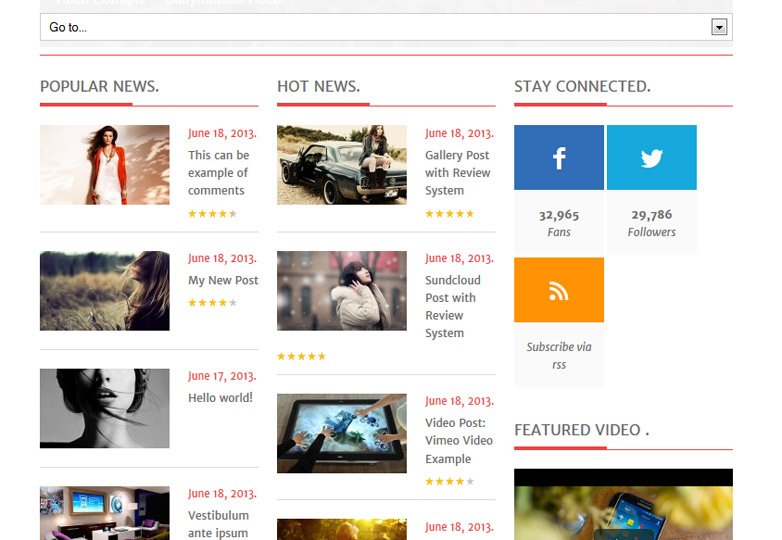782x540 pixels.
Task: Click 'Subscribe via rss' text
Action: [559, 356]
